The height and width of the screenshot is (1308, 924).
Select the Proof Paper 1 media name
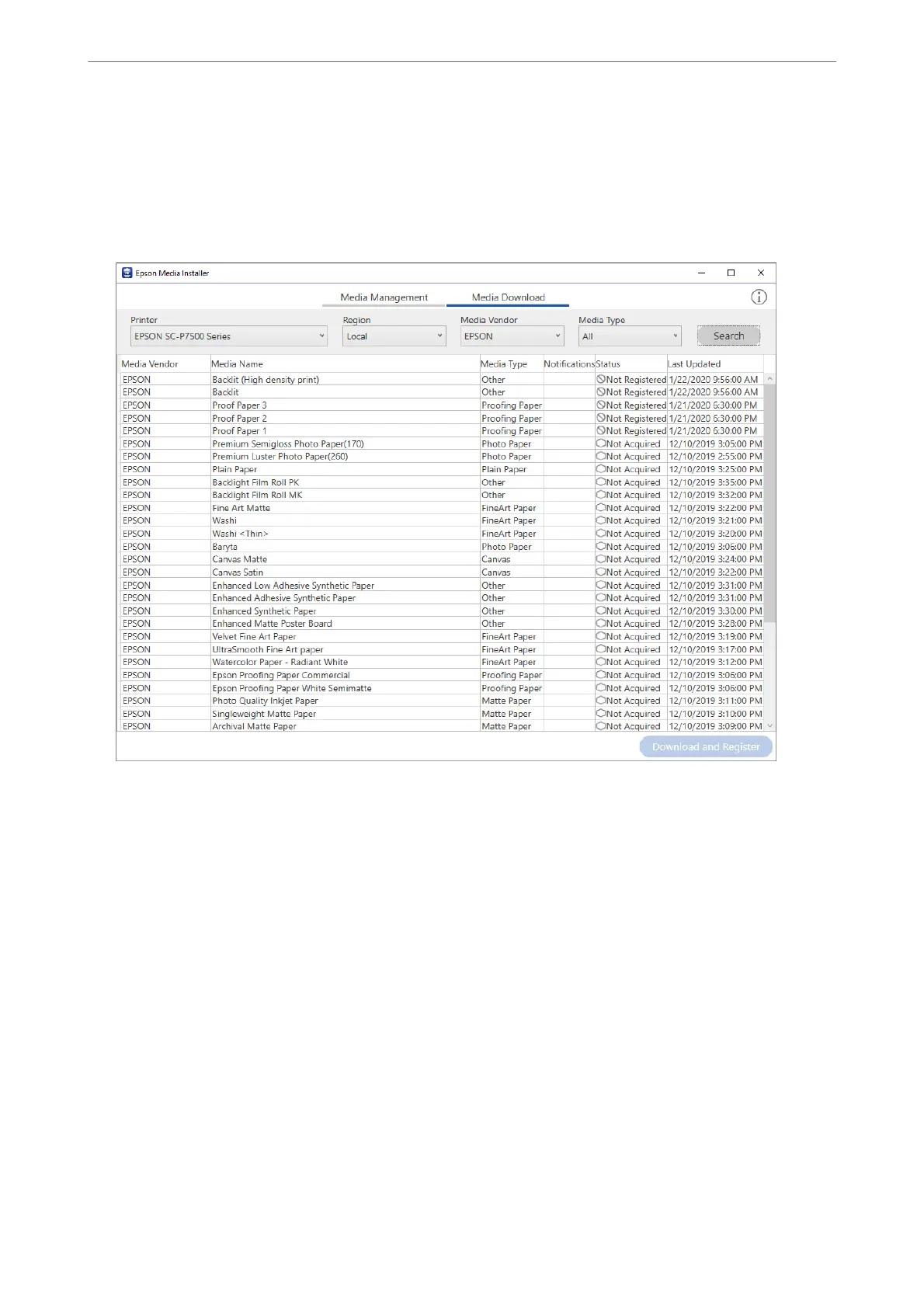[239, 430]
